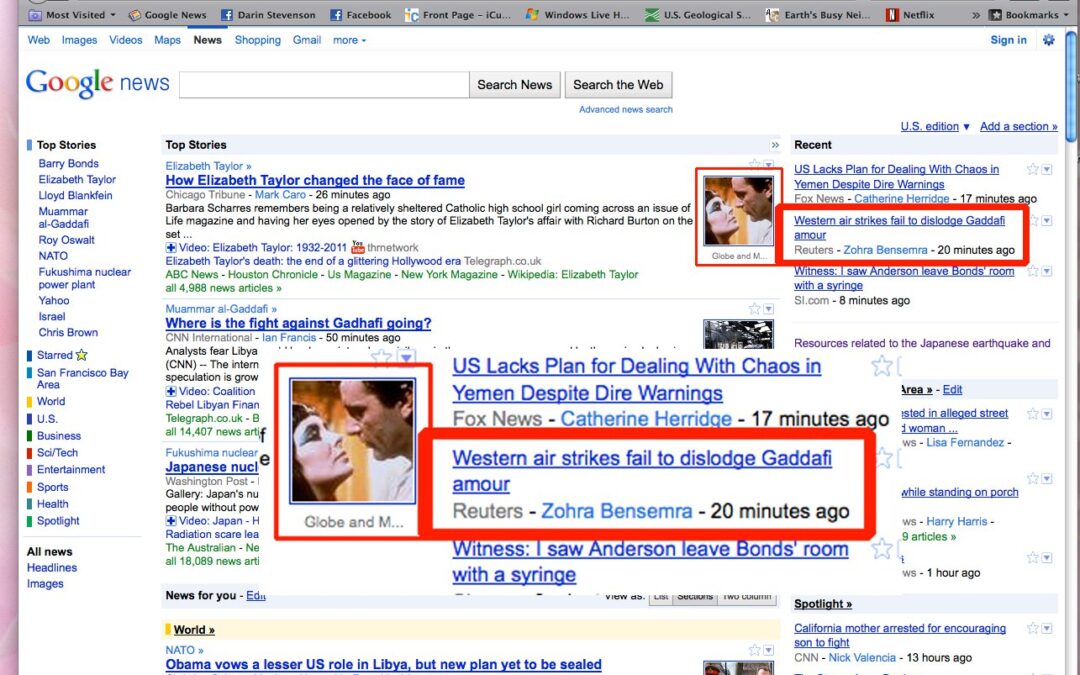Open the Entertainment section
This screenshot has width=1080, height=675.
71,469
